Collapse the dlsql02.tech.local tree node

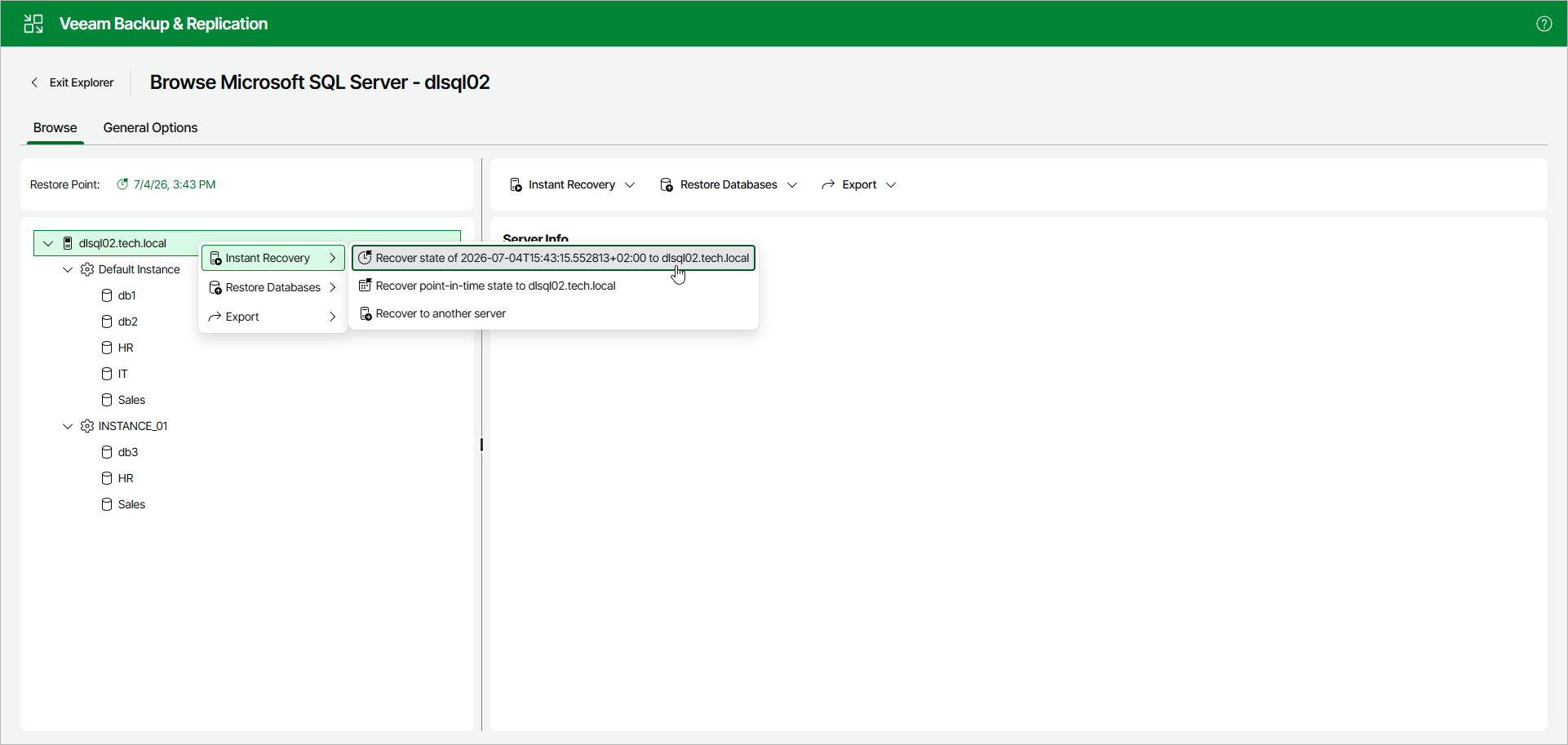pyautogui.click(x=48, y=243)
